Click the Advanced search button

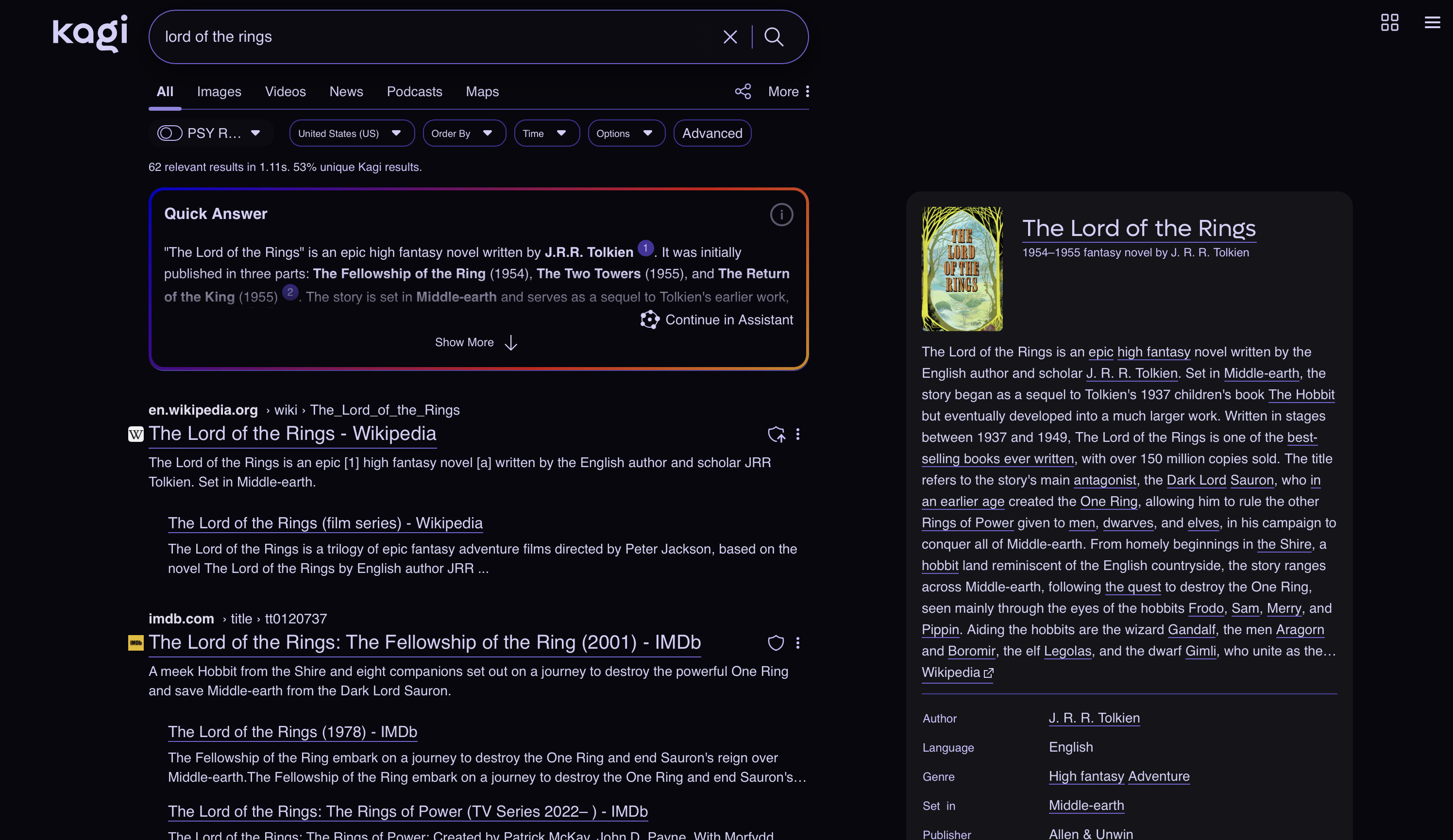712,133
